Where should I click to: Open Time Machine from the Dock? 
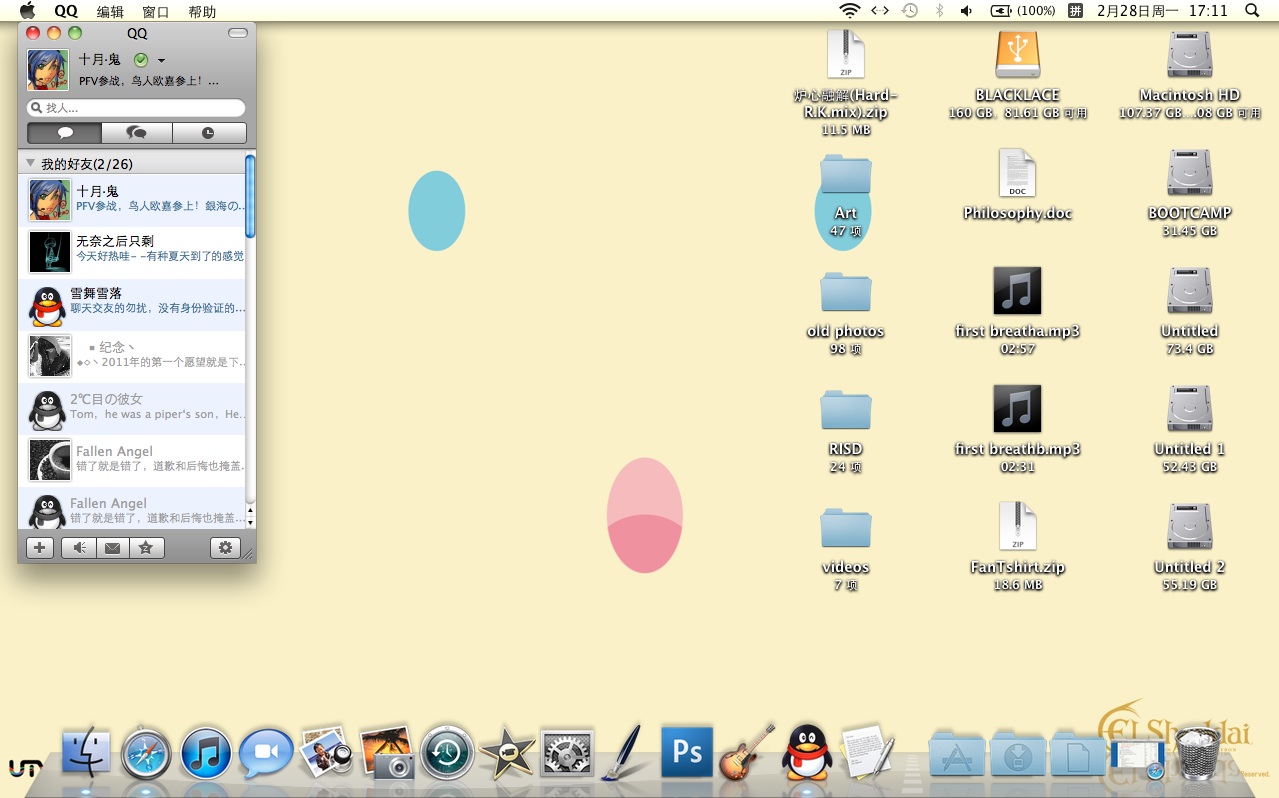pos(447,752)
